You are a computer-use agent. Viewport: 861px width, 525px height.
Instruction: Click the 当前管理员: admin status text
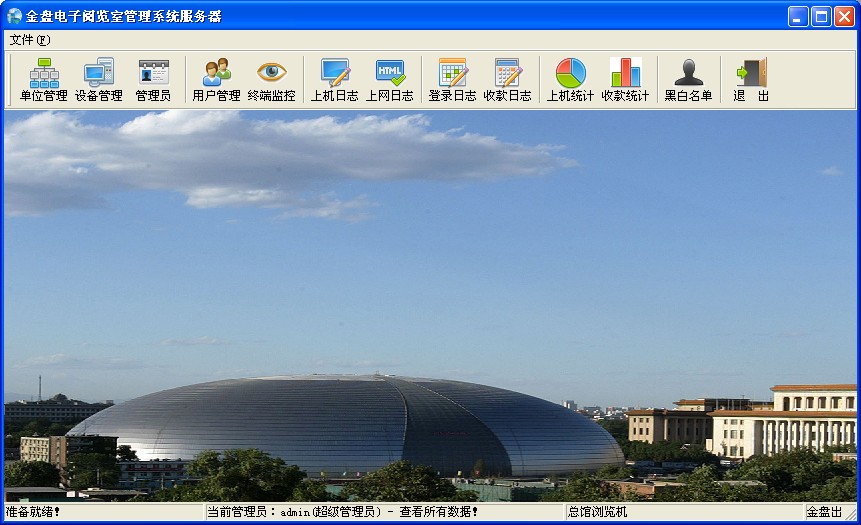(x=342, y=512)
